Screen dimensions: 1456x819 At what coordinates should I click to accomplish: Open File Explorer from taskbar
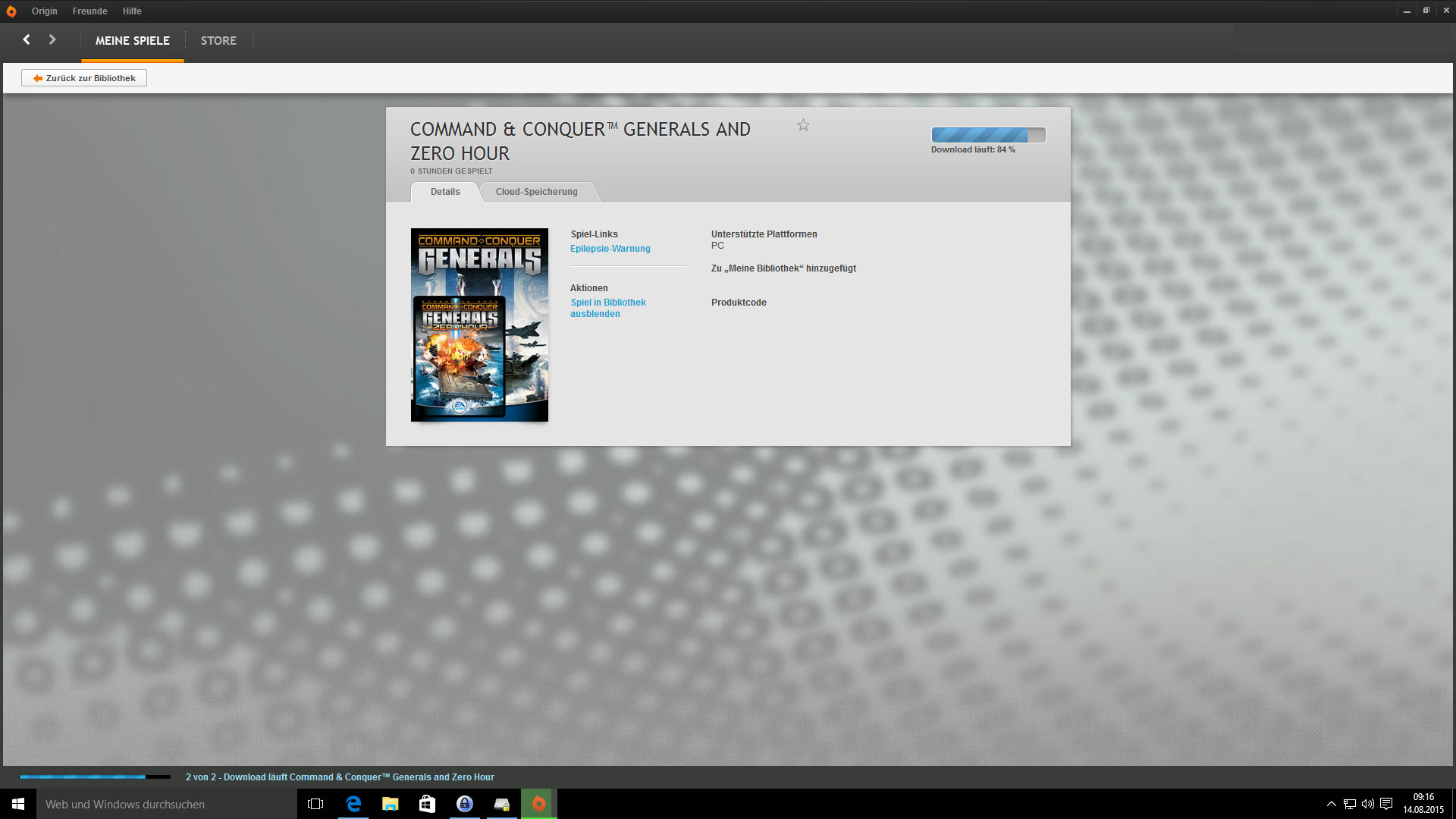[391, 804]
